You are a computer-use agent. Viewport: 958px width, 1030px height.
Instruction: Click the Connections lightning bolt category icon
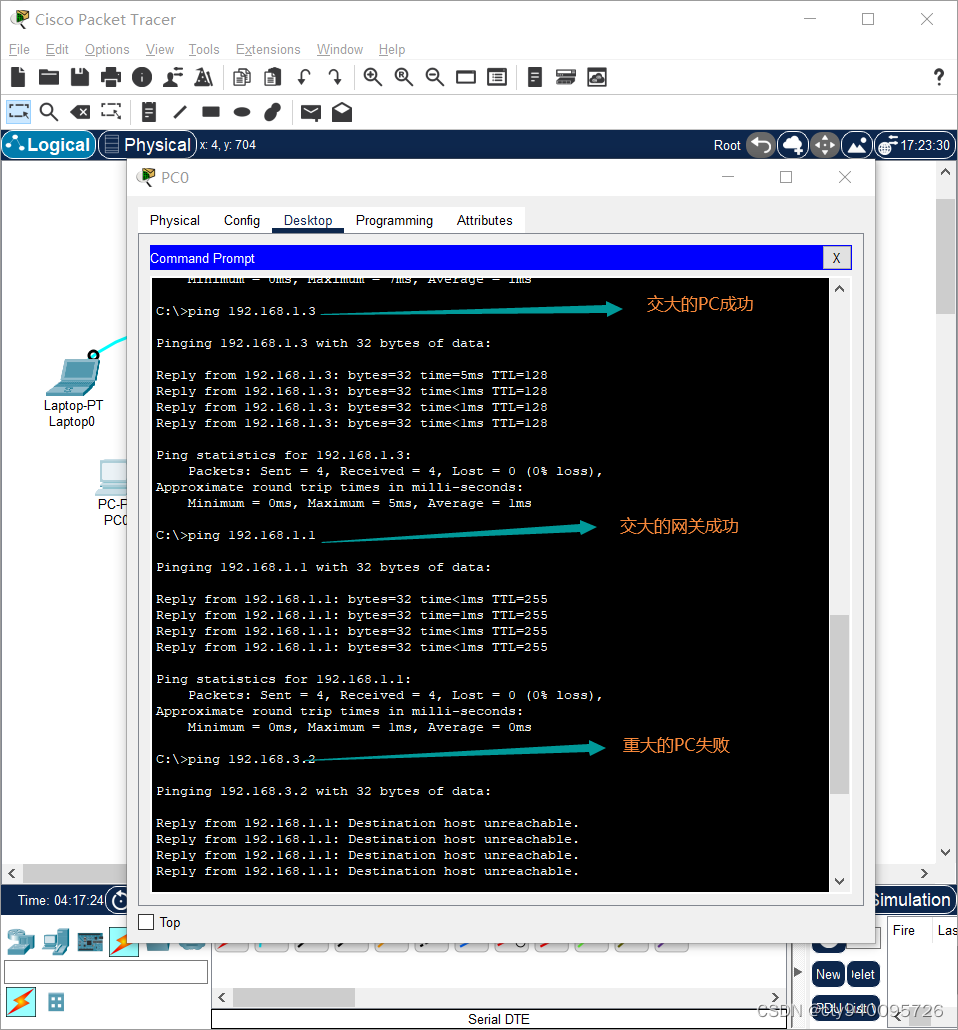point(124,942)
